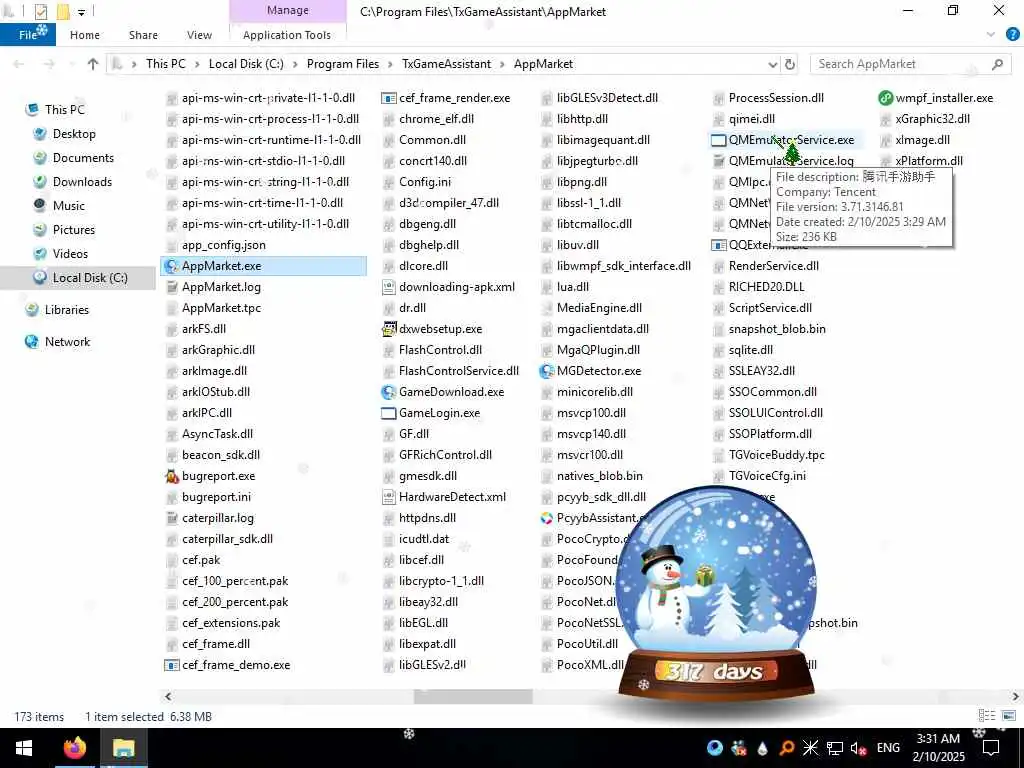The width and height of the screenshot is (1024, 768).
Task: Select the PcyybAssistant file icon
Action: (547, 518)
